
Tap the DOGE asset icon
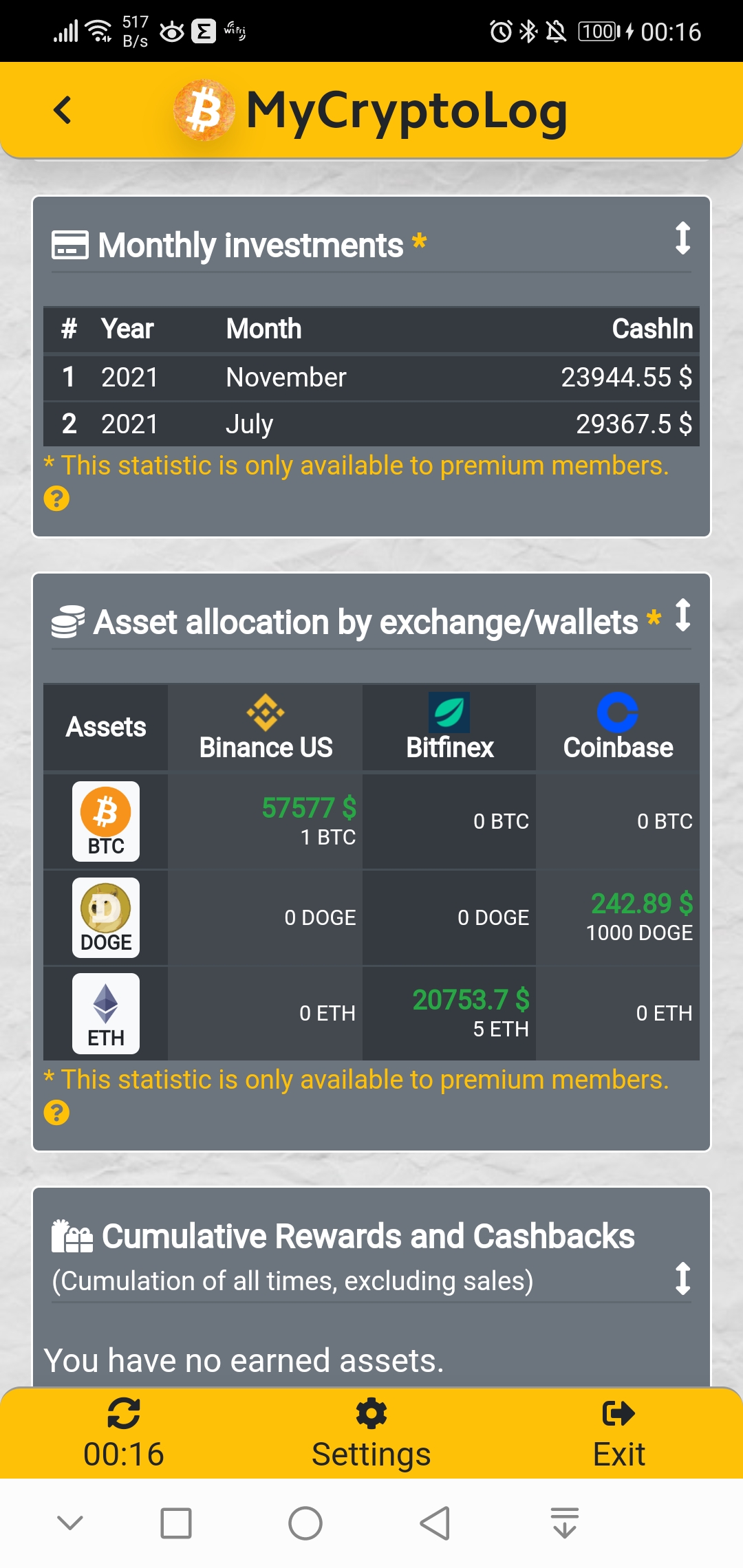click(x=106, y=917)
